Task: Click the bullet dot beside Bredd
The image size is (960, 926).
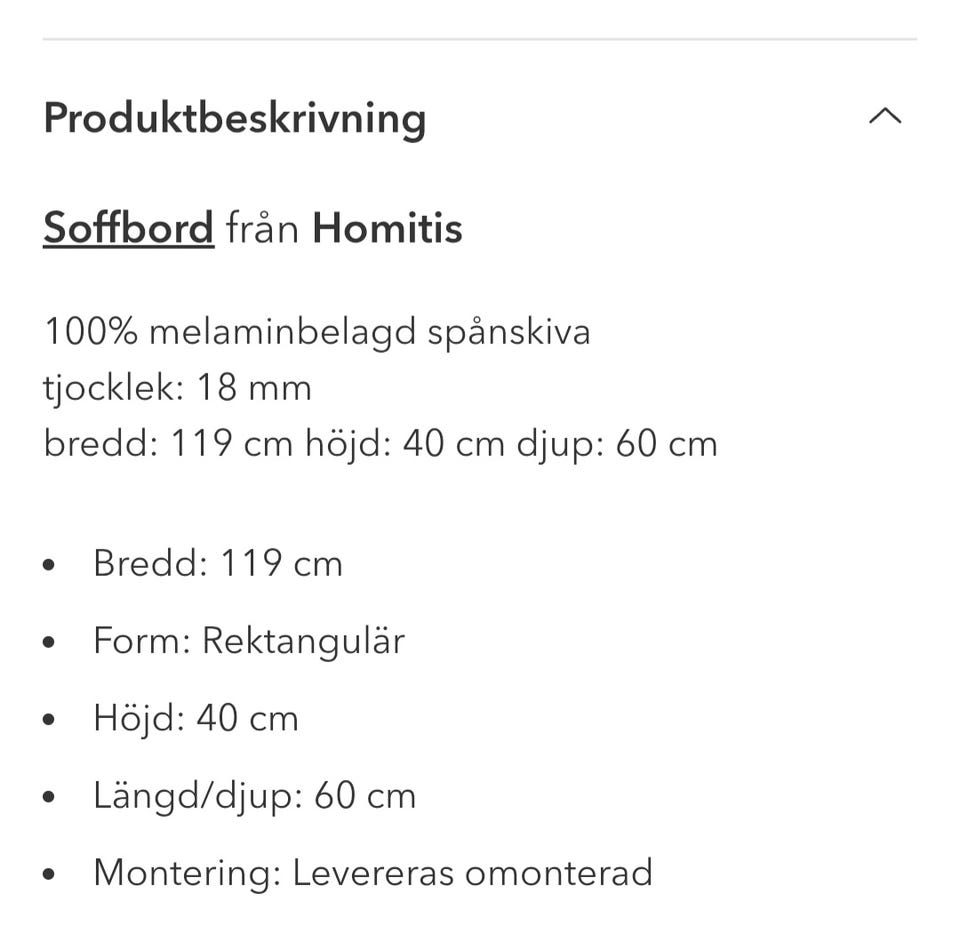Action: click(x=50, y=565)
